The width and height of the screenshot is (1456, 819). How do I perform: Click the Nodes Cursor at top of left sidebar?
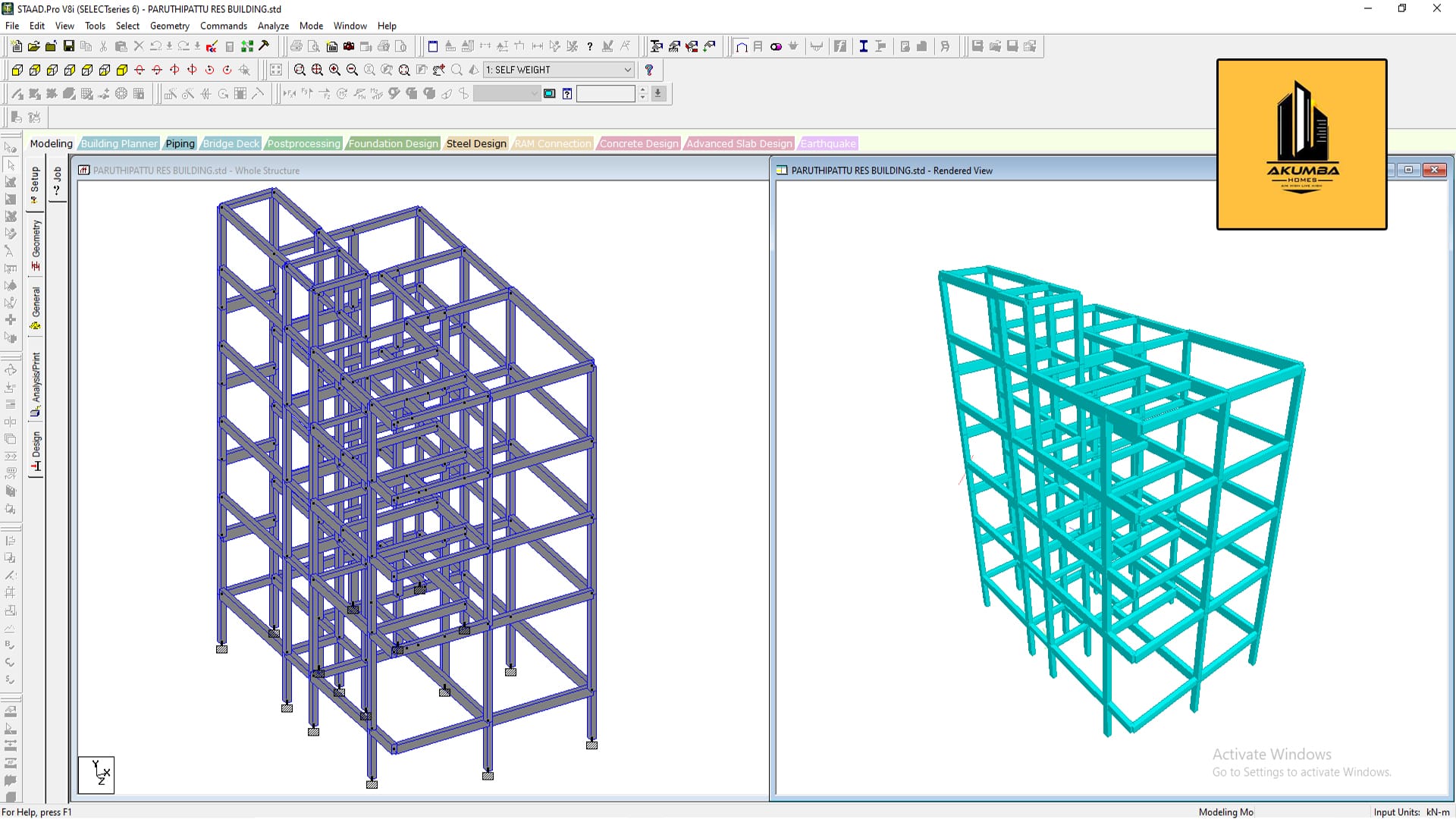11,147
